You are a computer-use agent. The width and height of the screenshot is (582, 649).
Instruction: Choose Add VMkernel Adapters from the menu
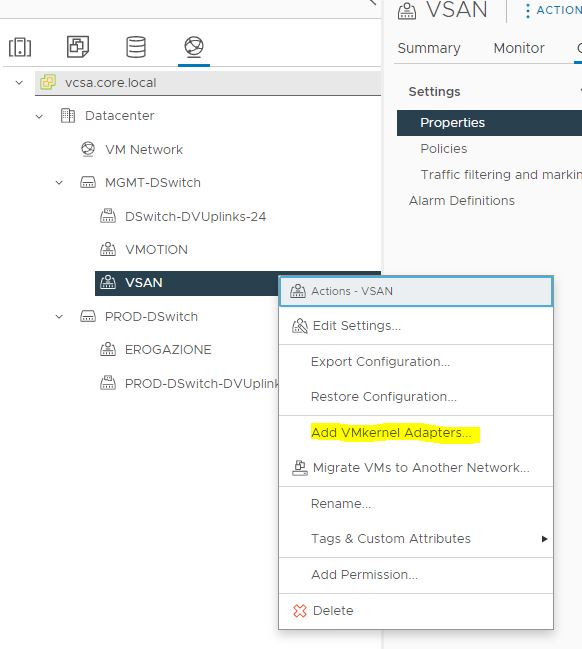[391, 433]
